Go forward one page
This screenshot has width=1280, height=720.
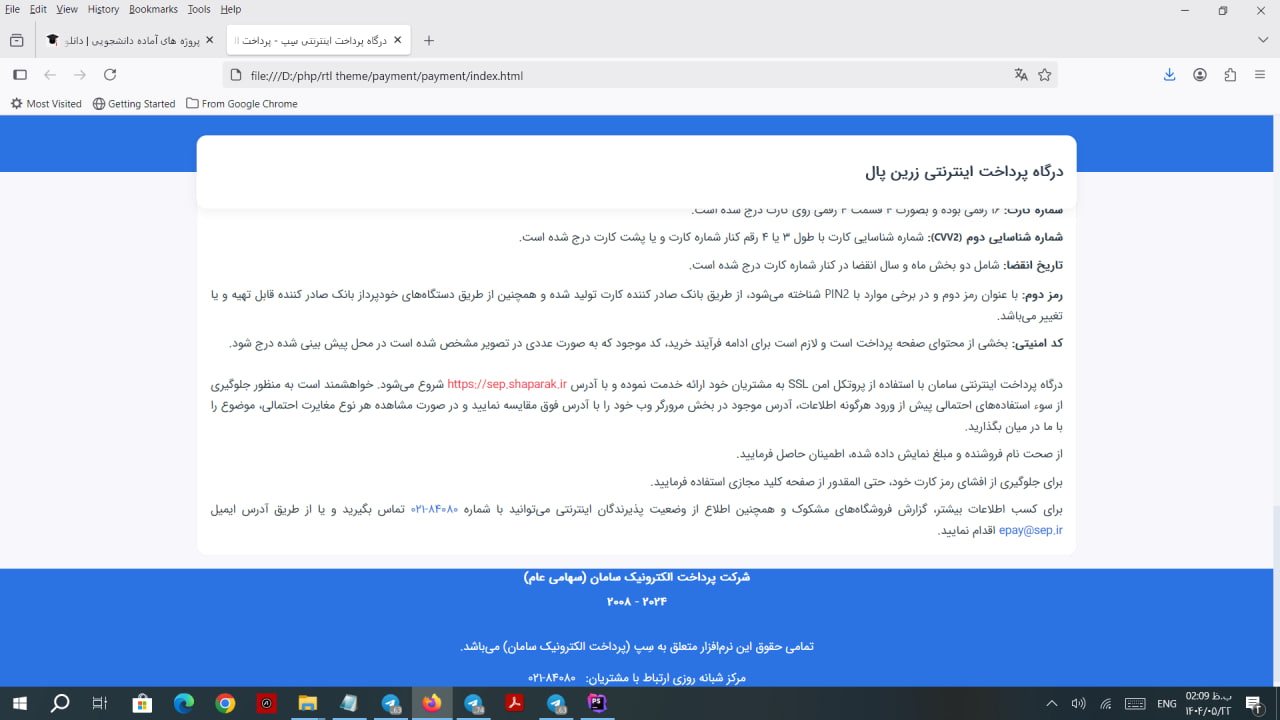(x=80, y=75)
